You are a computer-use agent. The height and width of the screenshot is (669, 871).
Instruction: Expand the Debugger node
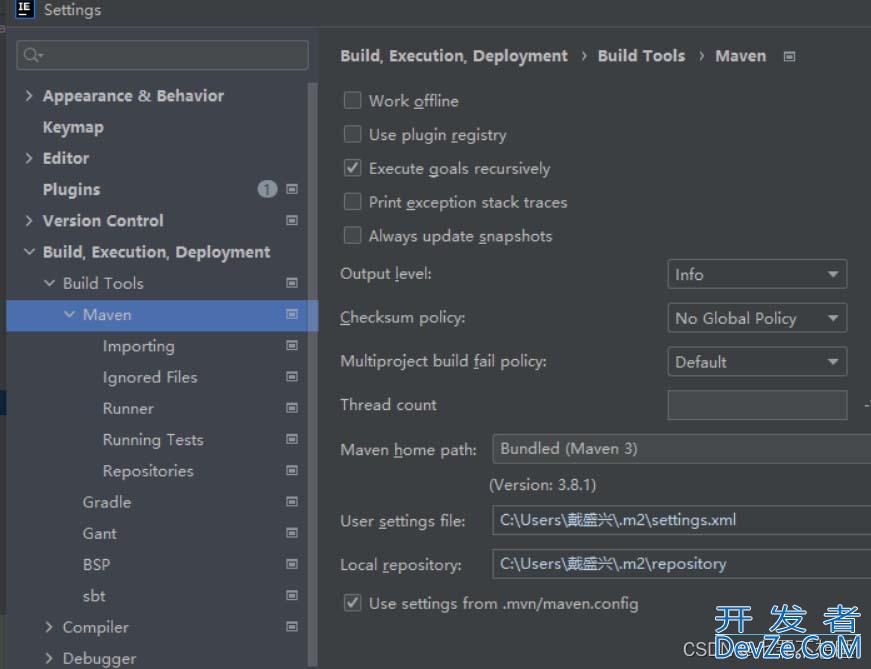[x=49, y=658]
